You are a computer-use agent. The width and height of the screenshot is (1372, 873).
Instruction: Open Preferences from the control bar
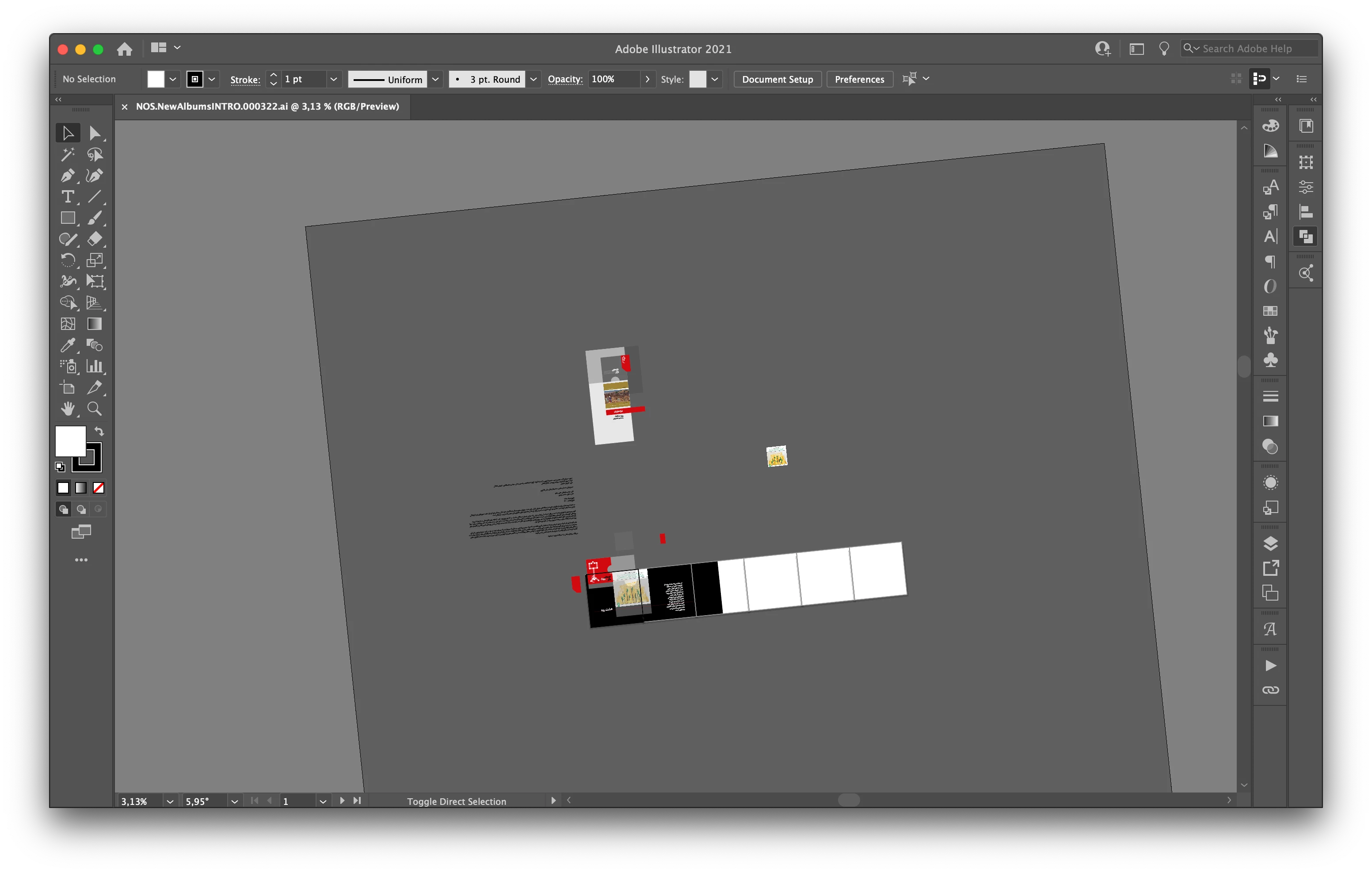tap(859, 79)
